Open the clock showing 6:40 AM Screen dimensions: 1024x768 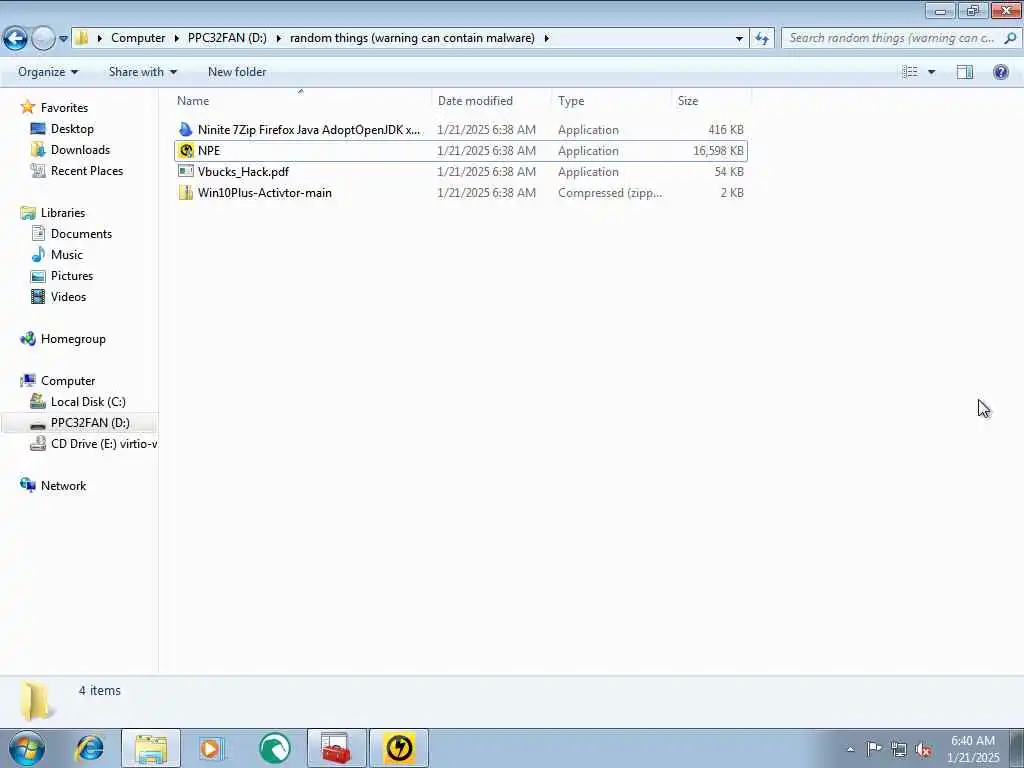pos(973,749)
